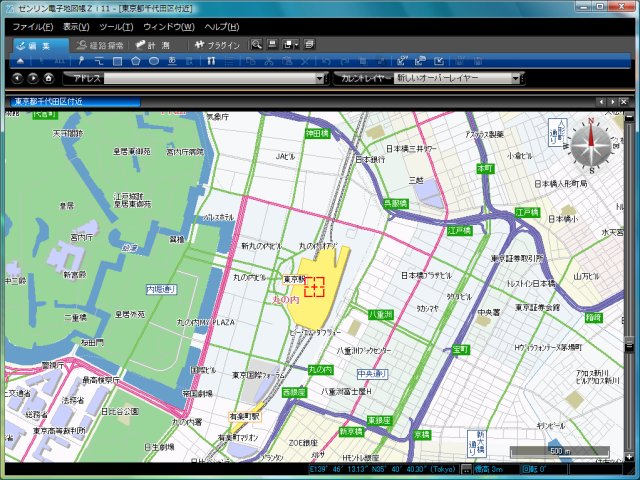The image size is (640, 480).
Task: Click the 東京駅 station label
Action: 294,280
